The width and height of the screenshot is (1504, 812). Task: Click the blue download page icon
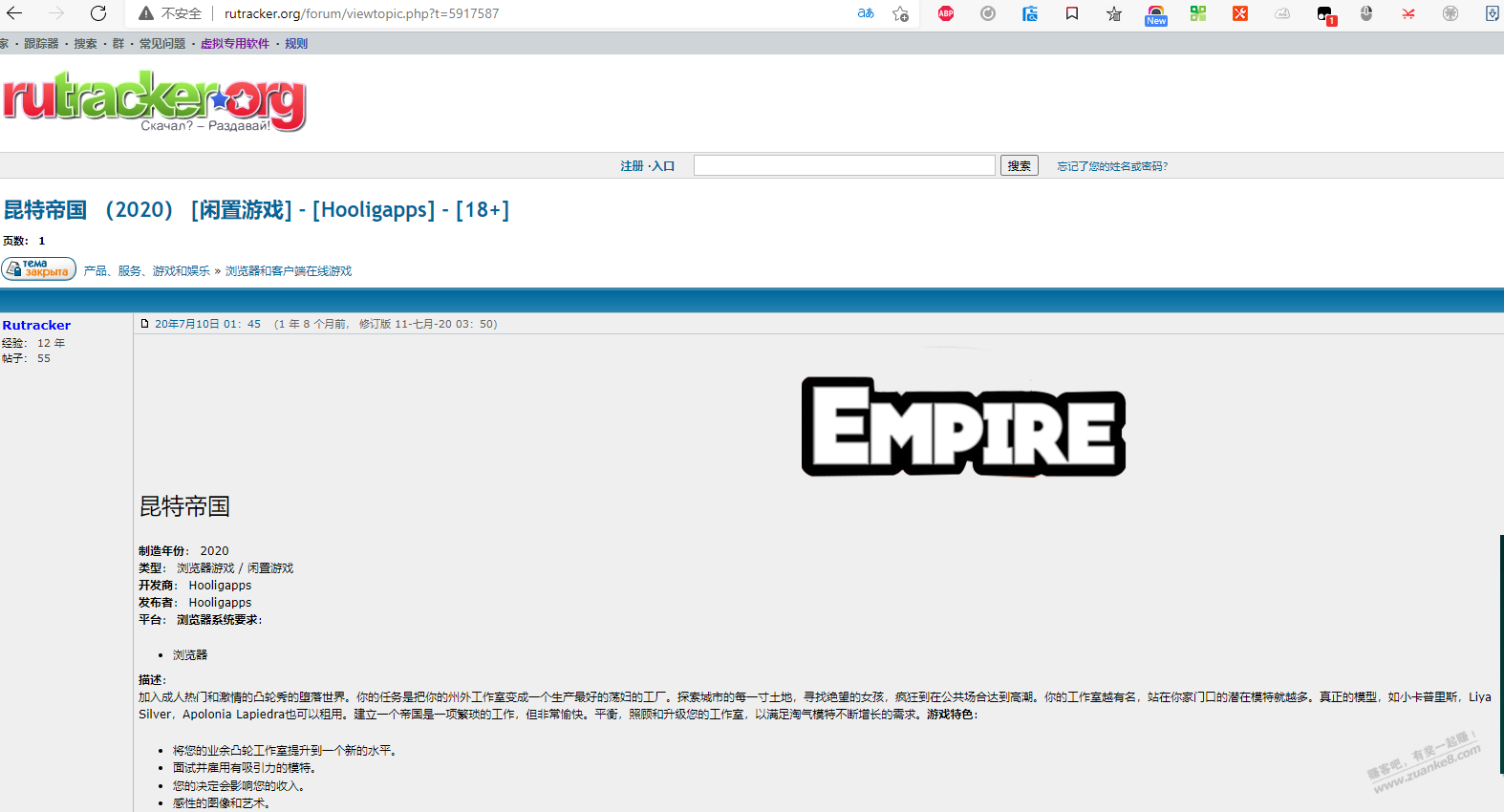pos(1493,13)
